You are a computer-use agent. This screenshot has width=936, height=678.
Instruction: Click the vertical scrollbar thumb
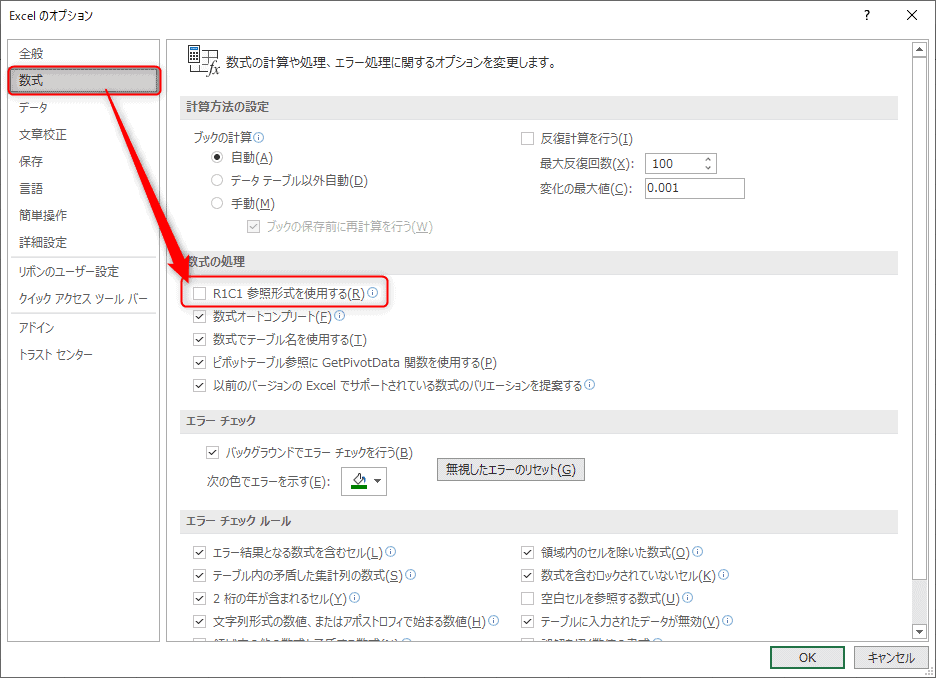(x=919, y=318)
